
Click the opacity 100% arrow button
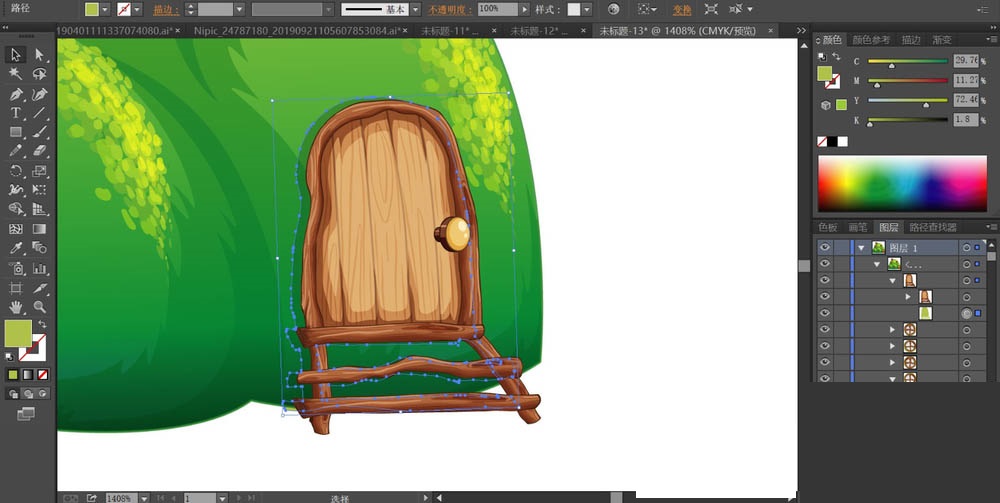click(x=524, y=10)
